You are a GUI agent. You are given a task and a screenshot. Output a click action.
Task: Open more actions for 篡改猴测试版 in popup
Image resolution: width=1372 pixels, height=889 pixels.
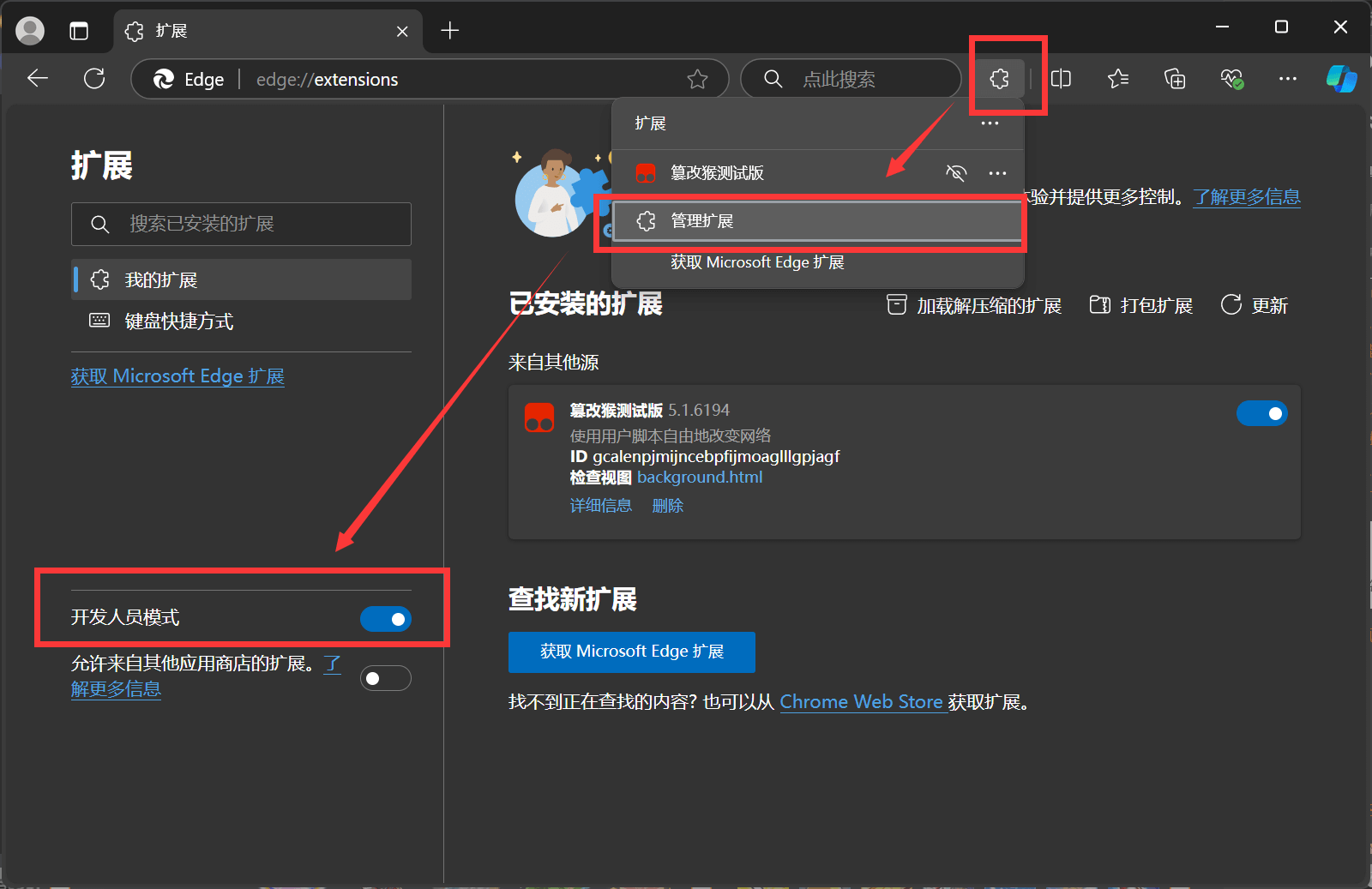click(x=997, y=173)
